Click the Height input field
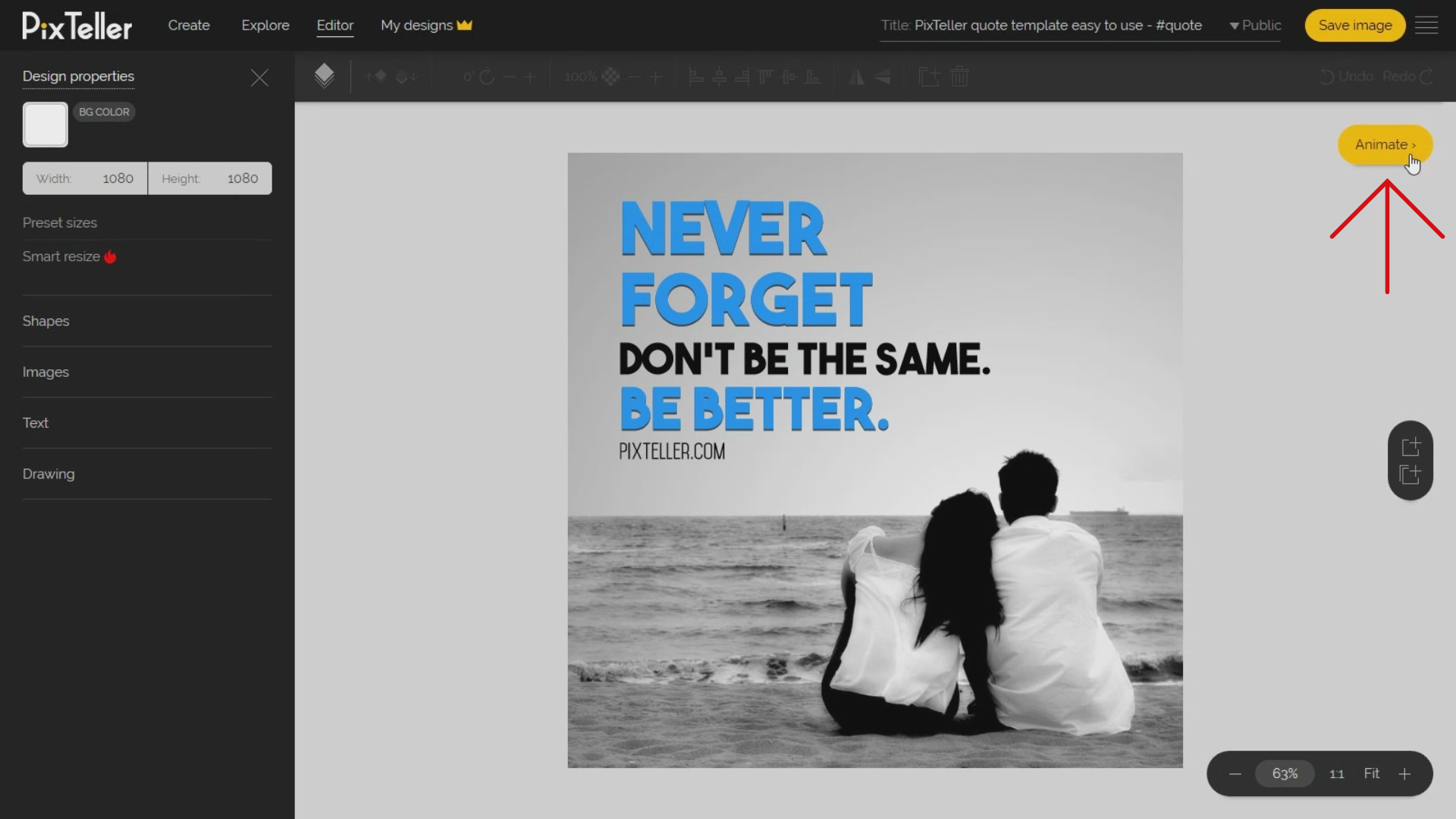This screenshot has width=1456, height=819. 210,178
